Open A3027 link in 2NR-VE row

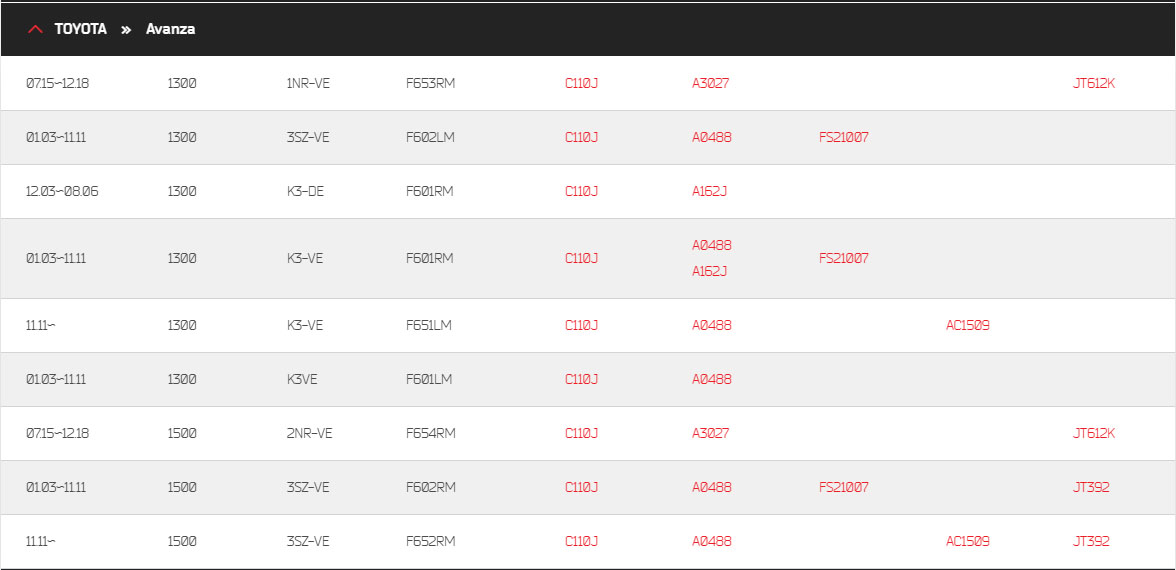(x=710, y=434)
